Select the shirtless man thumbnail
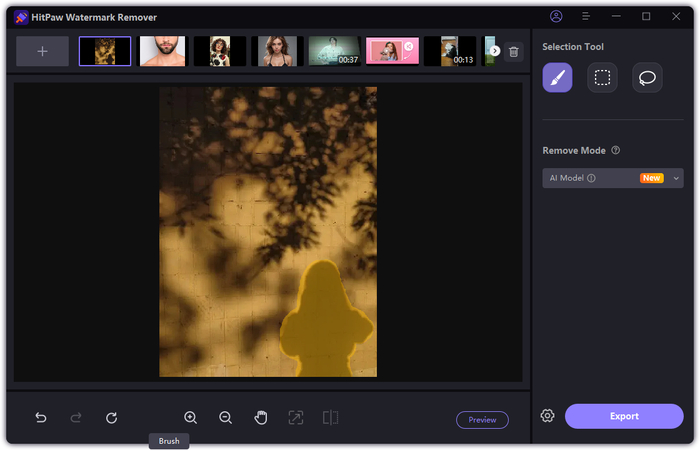This screenshot has width=700, height=450. coord(162,51)
